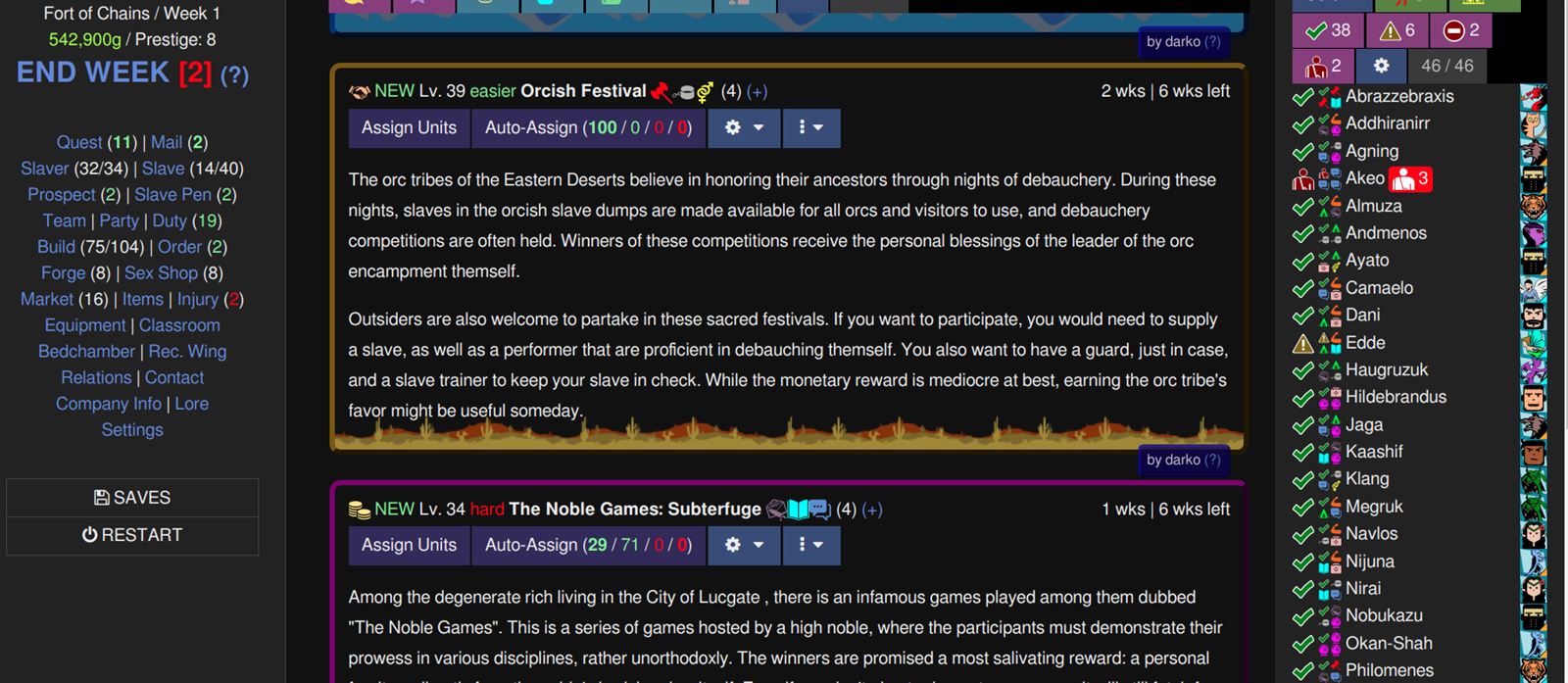Click the gold coins icon on Noble Games
The width and height of the screenshot is (1568, 683).
click(360, 510)
